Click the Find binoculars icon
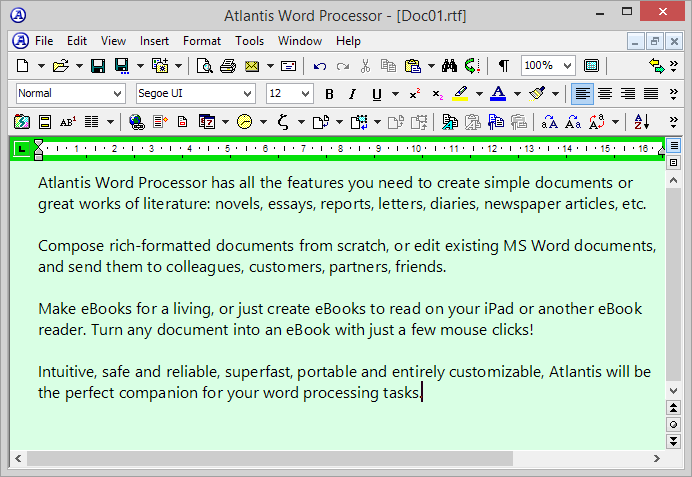Screen dimensions: 692x477 point(448,66)
